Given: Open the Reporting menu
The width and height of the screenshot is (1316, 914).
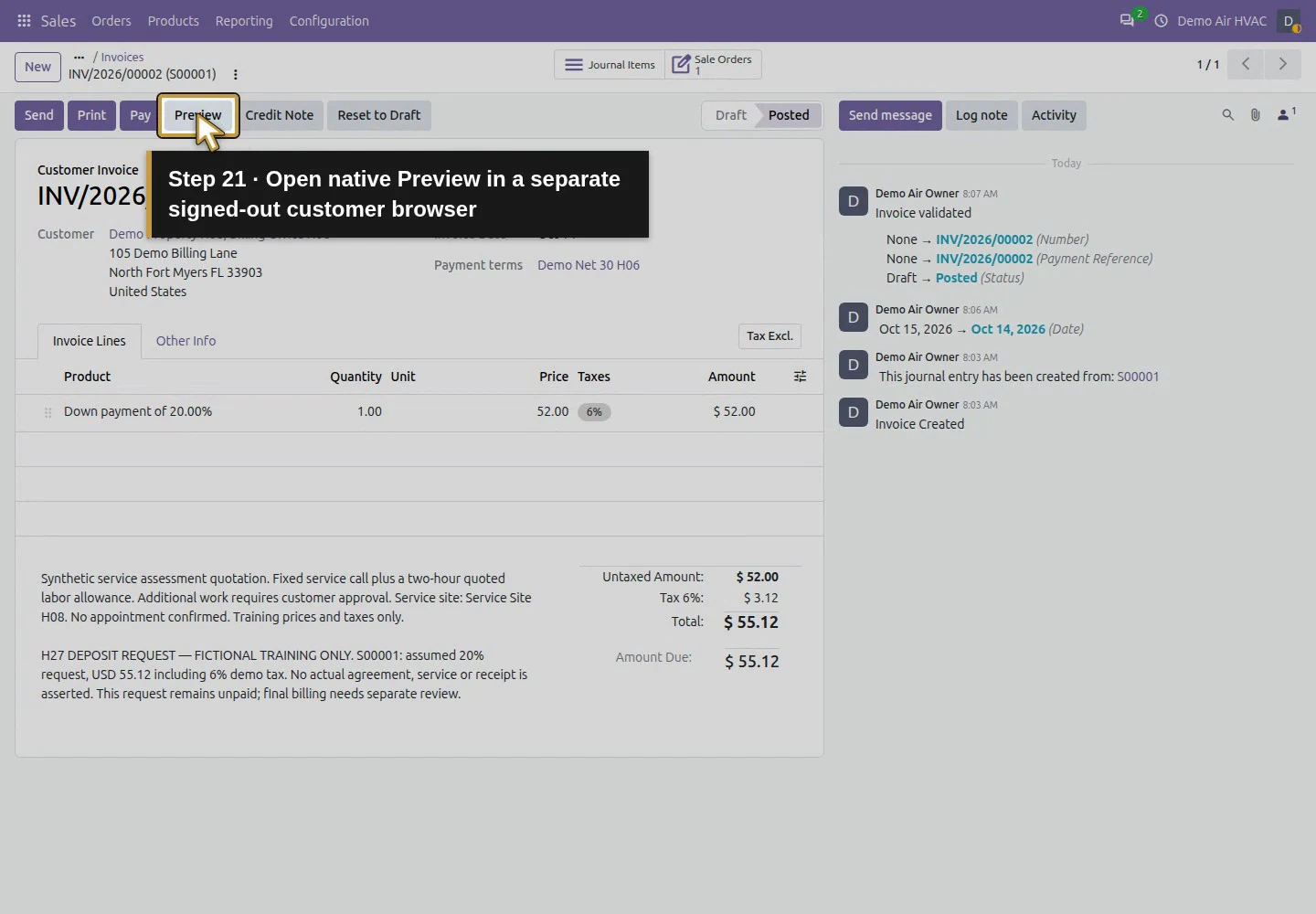Looking at the screenshot, I should coord(244,20).
